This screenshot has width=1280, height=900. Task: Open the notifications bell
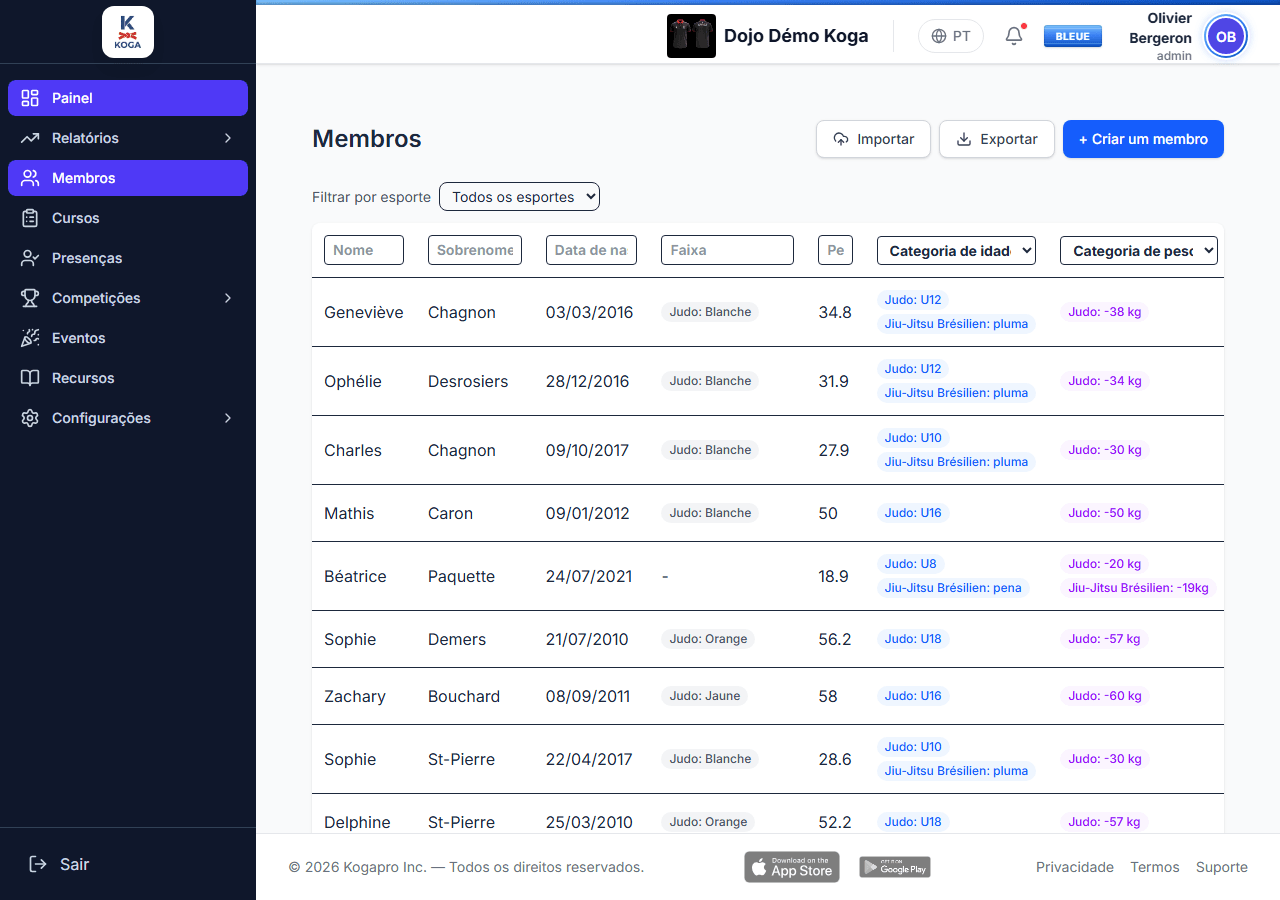point(1014,36)
